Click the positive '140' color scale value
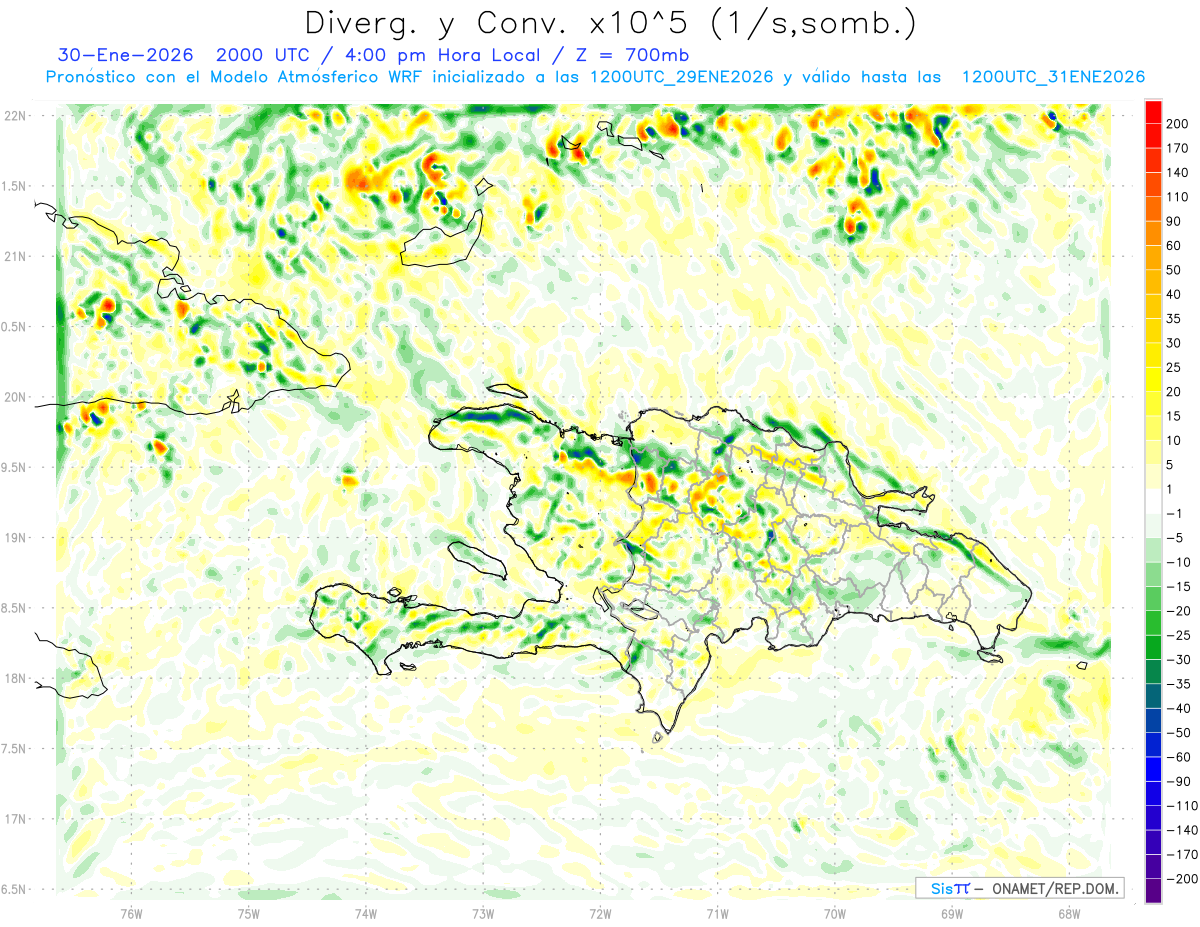 point(1177,173)
